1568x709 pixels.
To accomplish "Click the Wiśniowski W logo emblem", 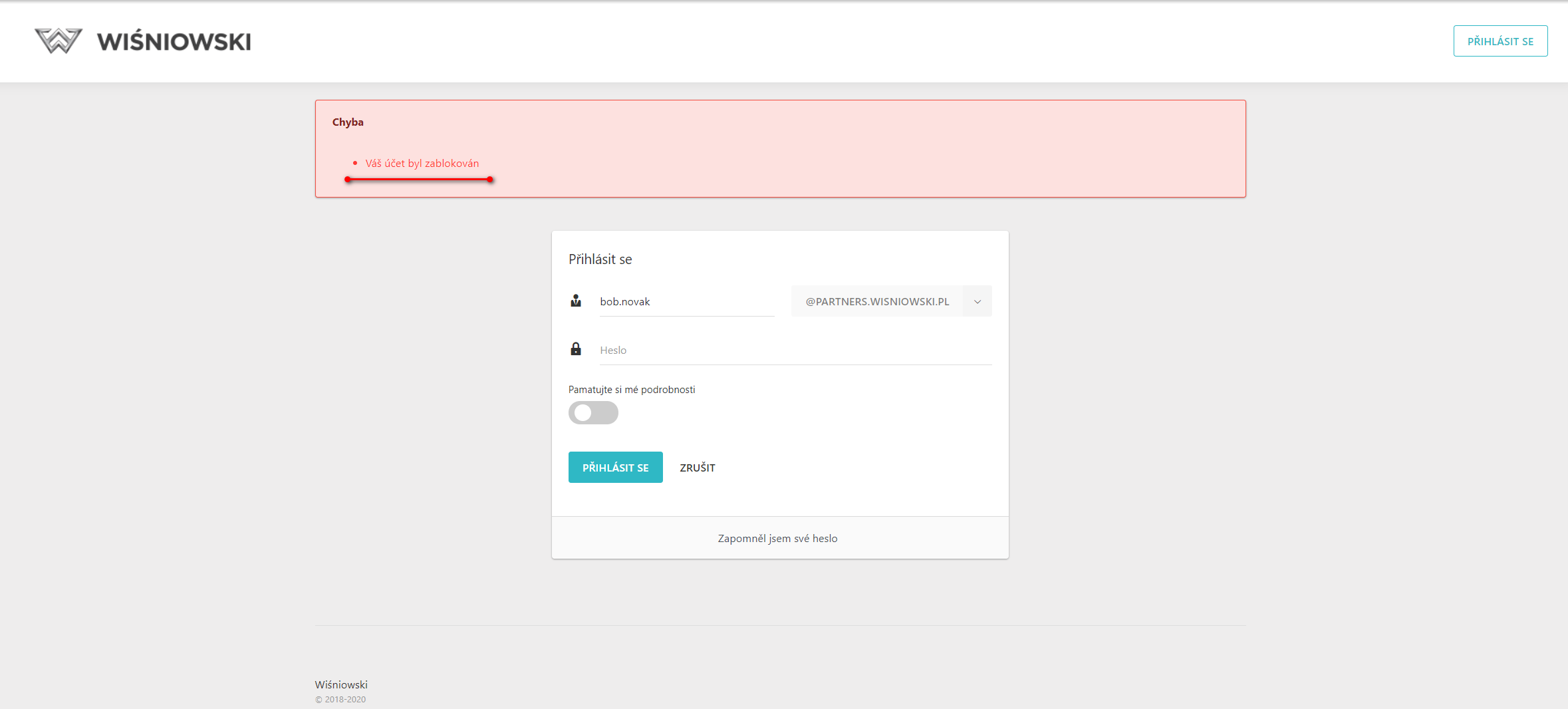I will click(x=59, y=41).
